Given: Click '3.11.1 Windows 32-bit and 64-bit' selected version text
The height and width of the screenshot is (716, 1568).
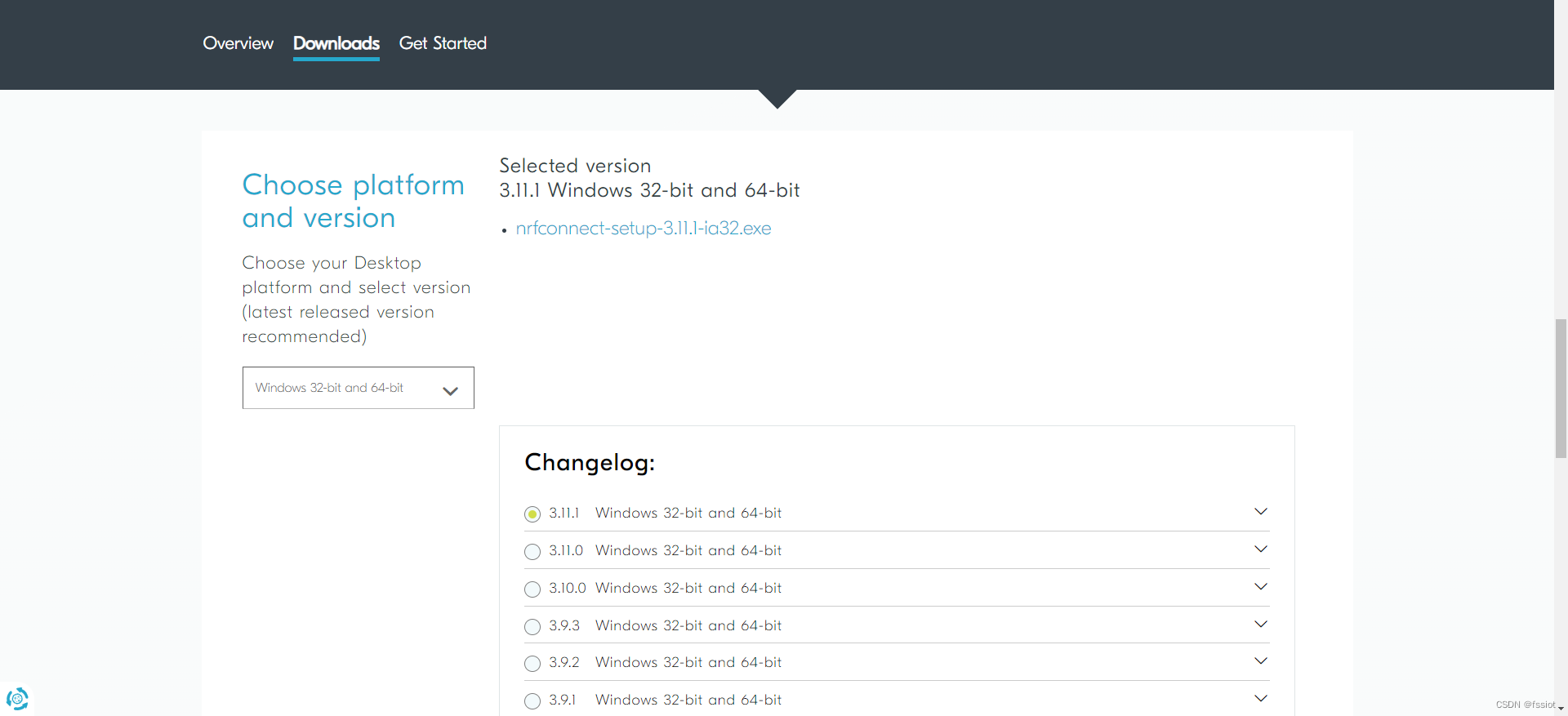Looking at the screenshot, I should (649, 190).
